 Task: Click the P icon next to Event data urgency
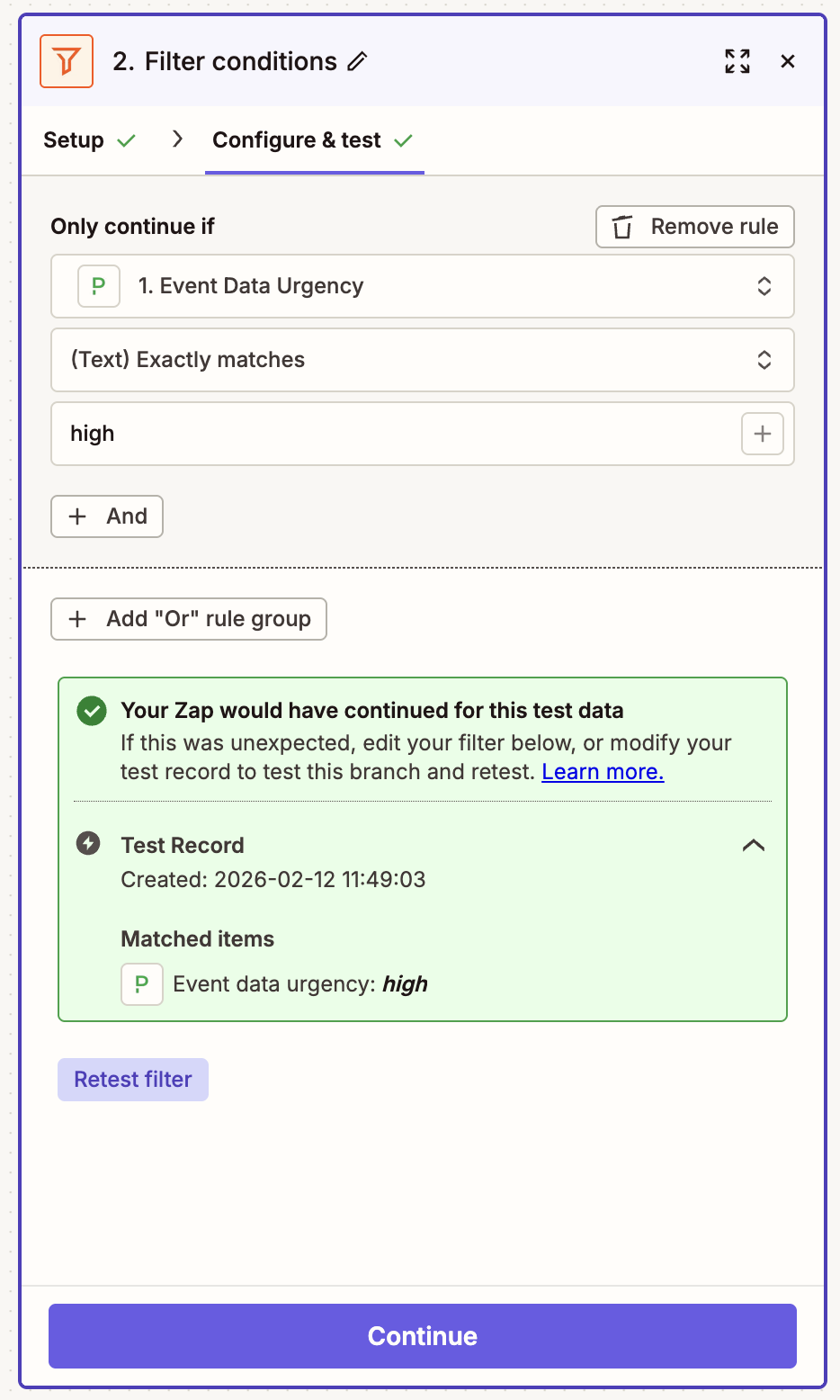tap(141, 984)
